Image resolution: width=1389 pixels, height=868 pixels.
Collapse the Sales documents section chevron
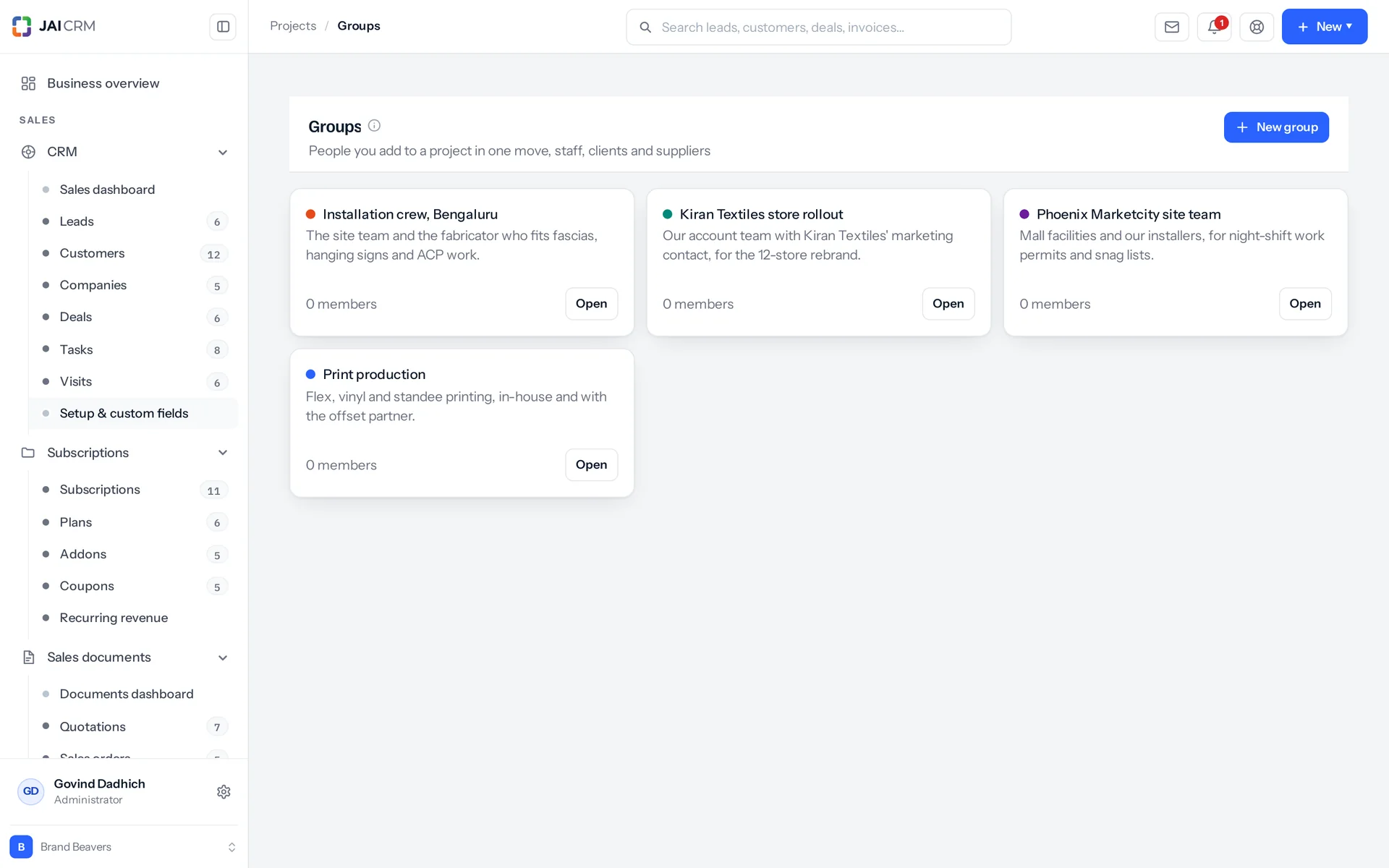click(223, 658)
